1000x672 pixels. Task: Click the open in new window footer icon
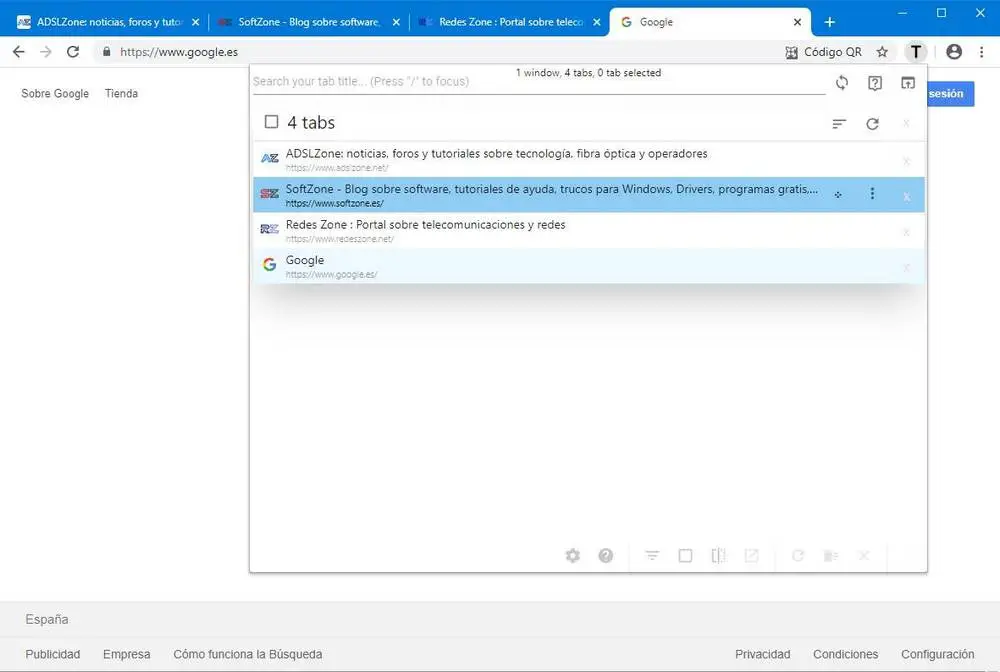[751, 555]
